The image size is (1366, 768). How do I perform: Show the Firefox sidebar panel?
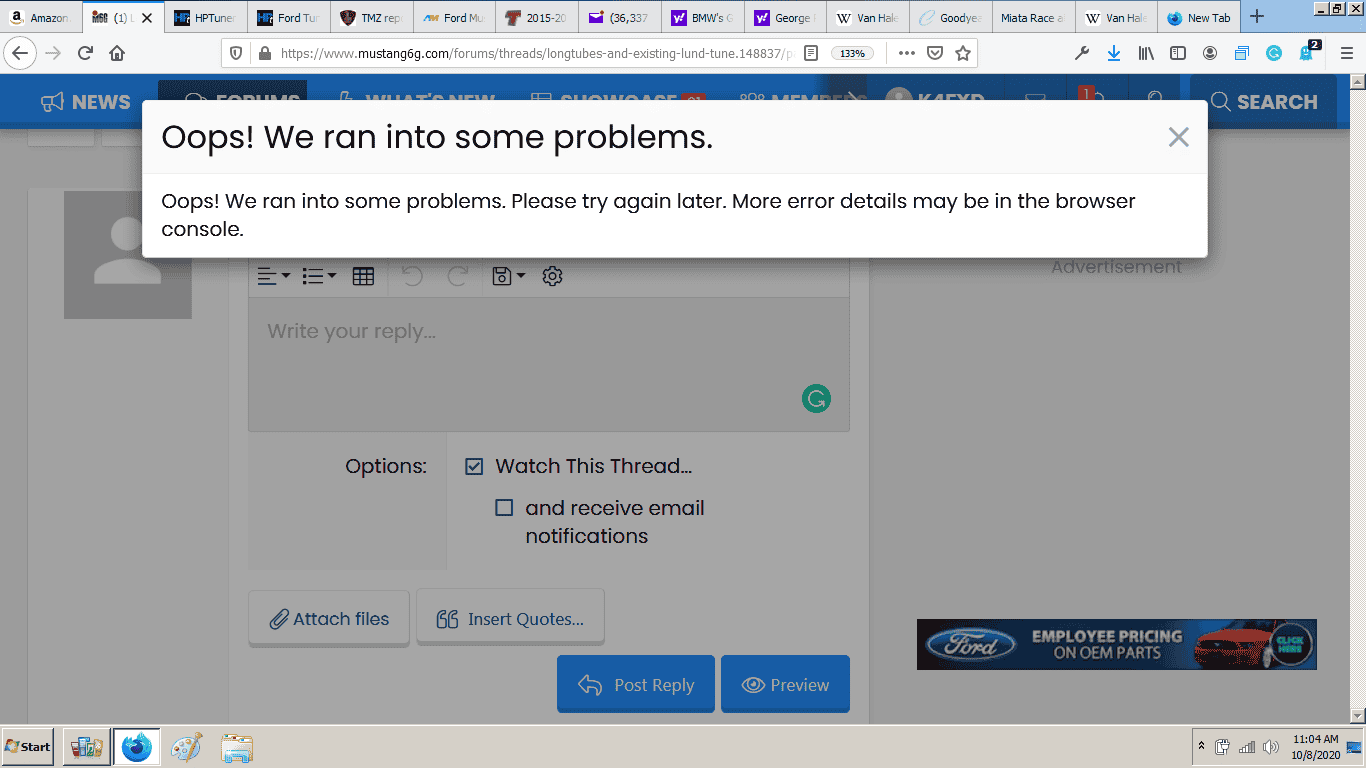click(1178, 54)
